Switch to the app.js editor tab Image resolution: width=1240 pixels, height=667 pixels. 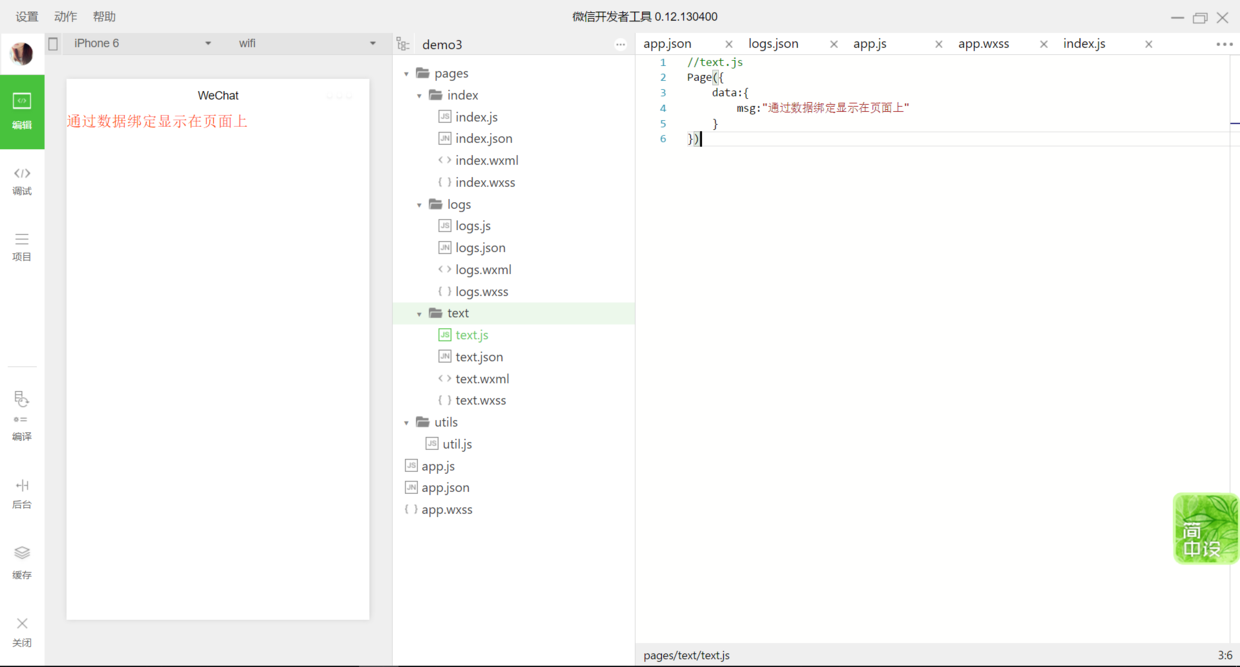point(870,44)
